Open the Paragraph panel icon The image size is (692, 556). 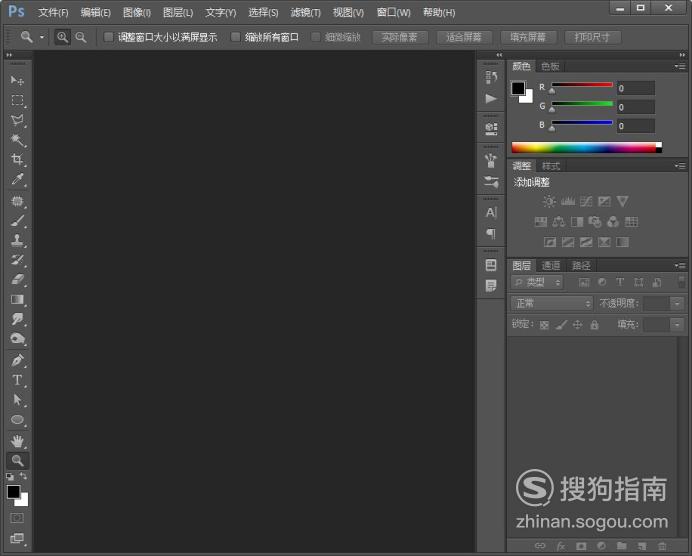pyautogui.click(x=491, y=233)
